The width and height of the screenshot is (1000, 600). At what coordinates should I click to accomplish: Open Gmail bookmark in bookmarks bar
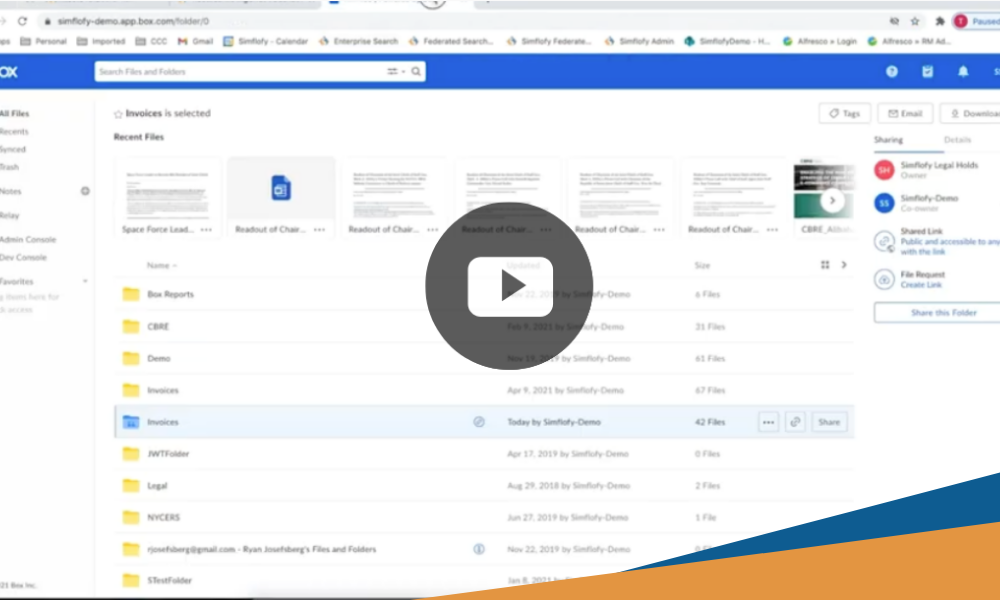pyautogui.click(x=195, y=41)
